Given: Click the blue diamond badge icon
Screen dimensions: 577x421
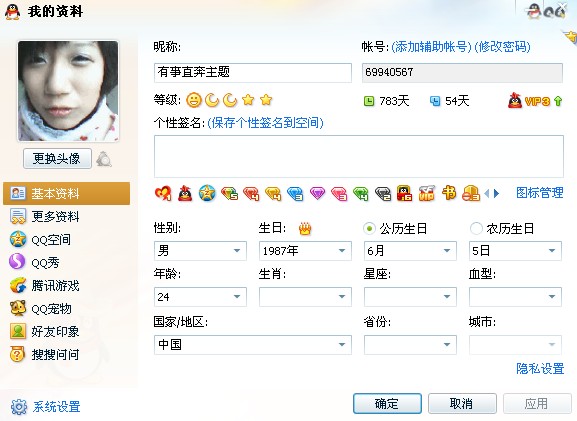Looking at the screenshot, I should (295, 193).
